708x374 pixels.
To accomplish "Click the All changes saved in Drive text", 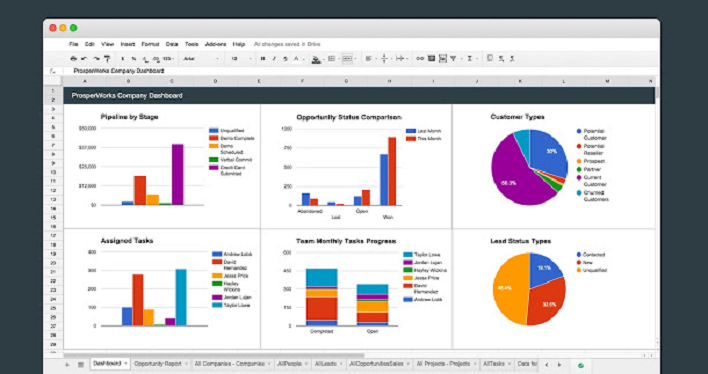I will (x=287, y=44).
